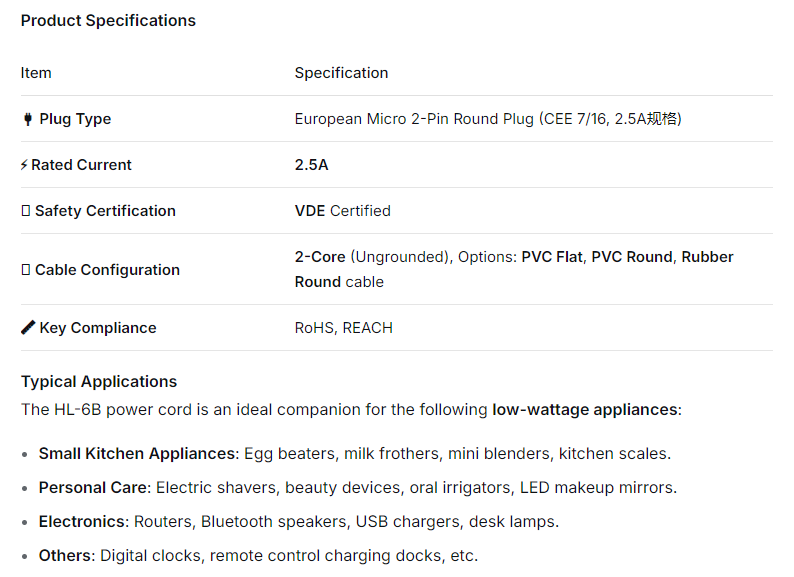Screen dimensions: 794x577
Task: Click the RoHS, REACH compliance value
Action: 343,328
